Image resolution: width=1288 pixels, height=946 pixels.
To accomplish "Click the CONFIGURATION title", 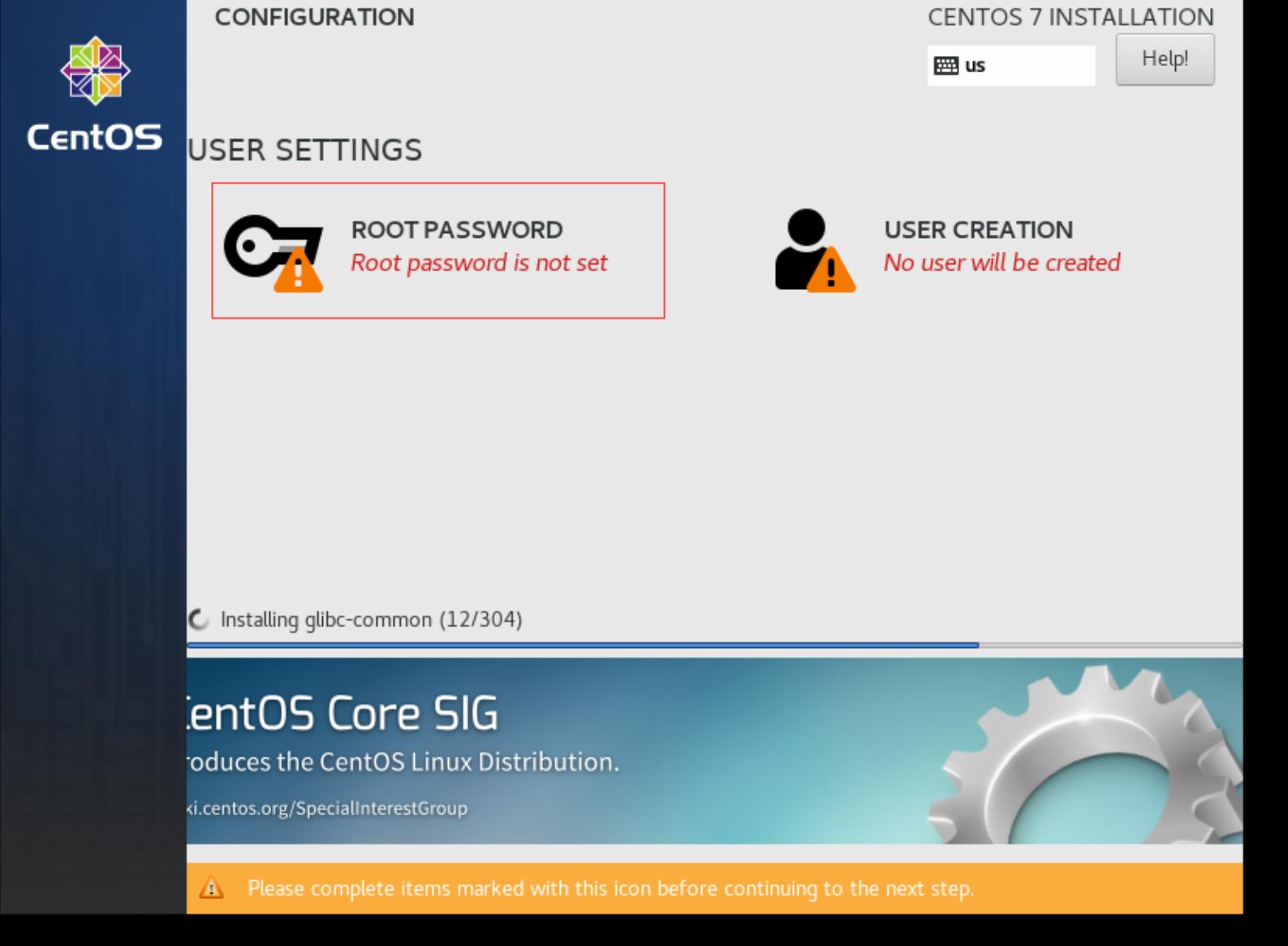I will pos(314,17).
